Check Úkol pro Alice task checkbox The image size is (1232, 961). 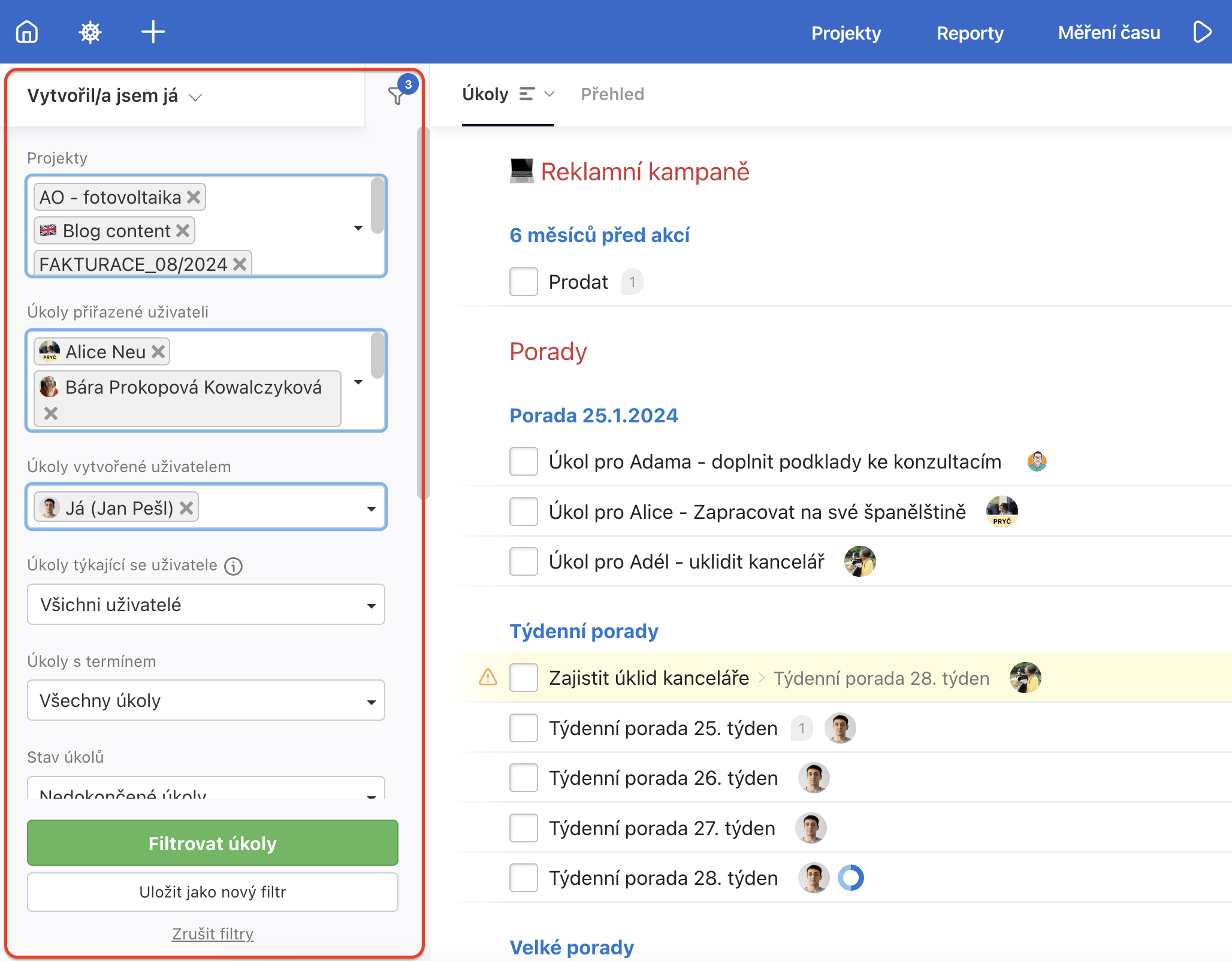click(x=524, y=512)
